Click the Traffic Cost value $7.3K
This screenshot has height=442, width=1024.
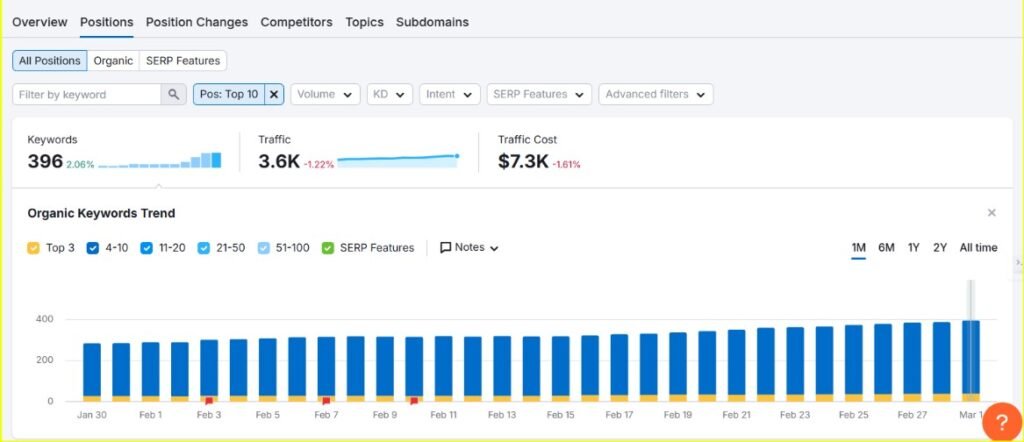coord(523,161)
